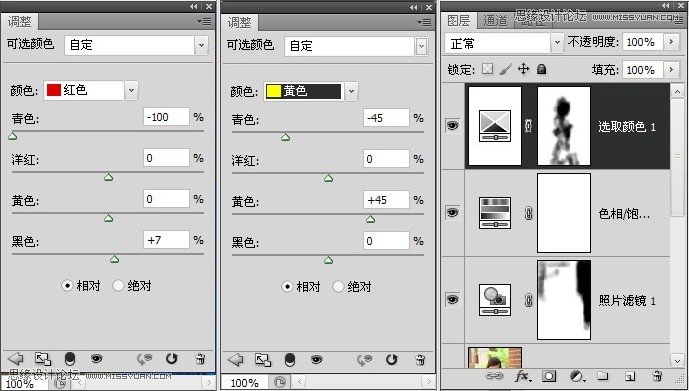Click 青色 slider handle in 红色 panel
The image size is (689, 391).
pyautogui.click(x=13, y=136)
